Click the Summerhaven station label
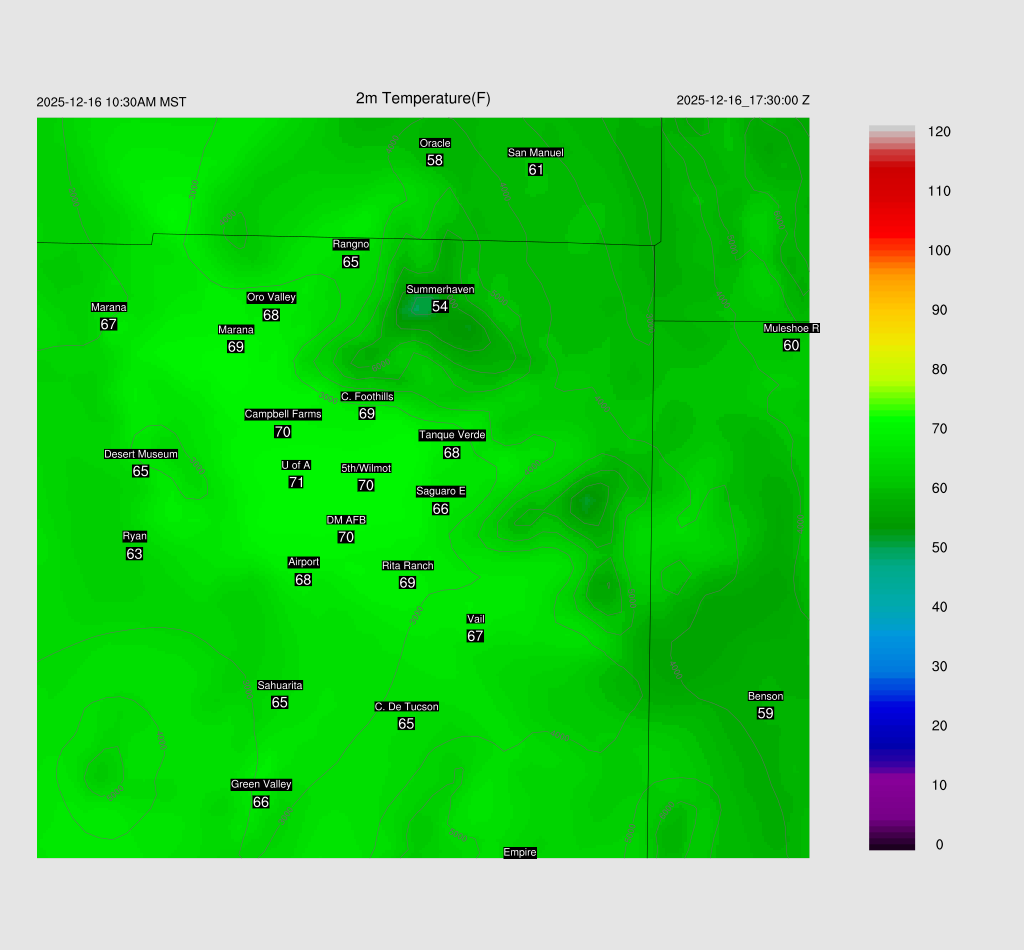The image size is (1024, 950). coord(440,289)
